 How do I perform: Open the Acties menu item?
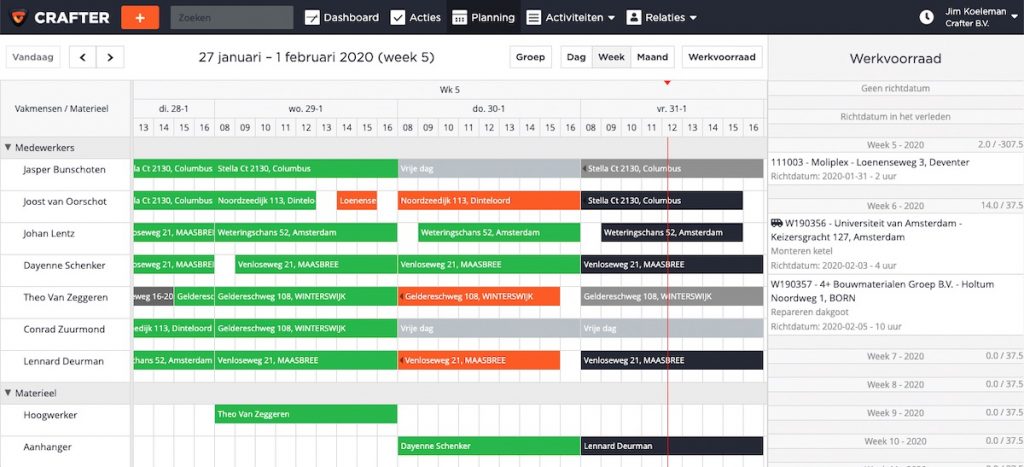pyautogui.click(x=415, y=18)
